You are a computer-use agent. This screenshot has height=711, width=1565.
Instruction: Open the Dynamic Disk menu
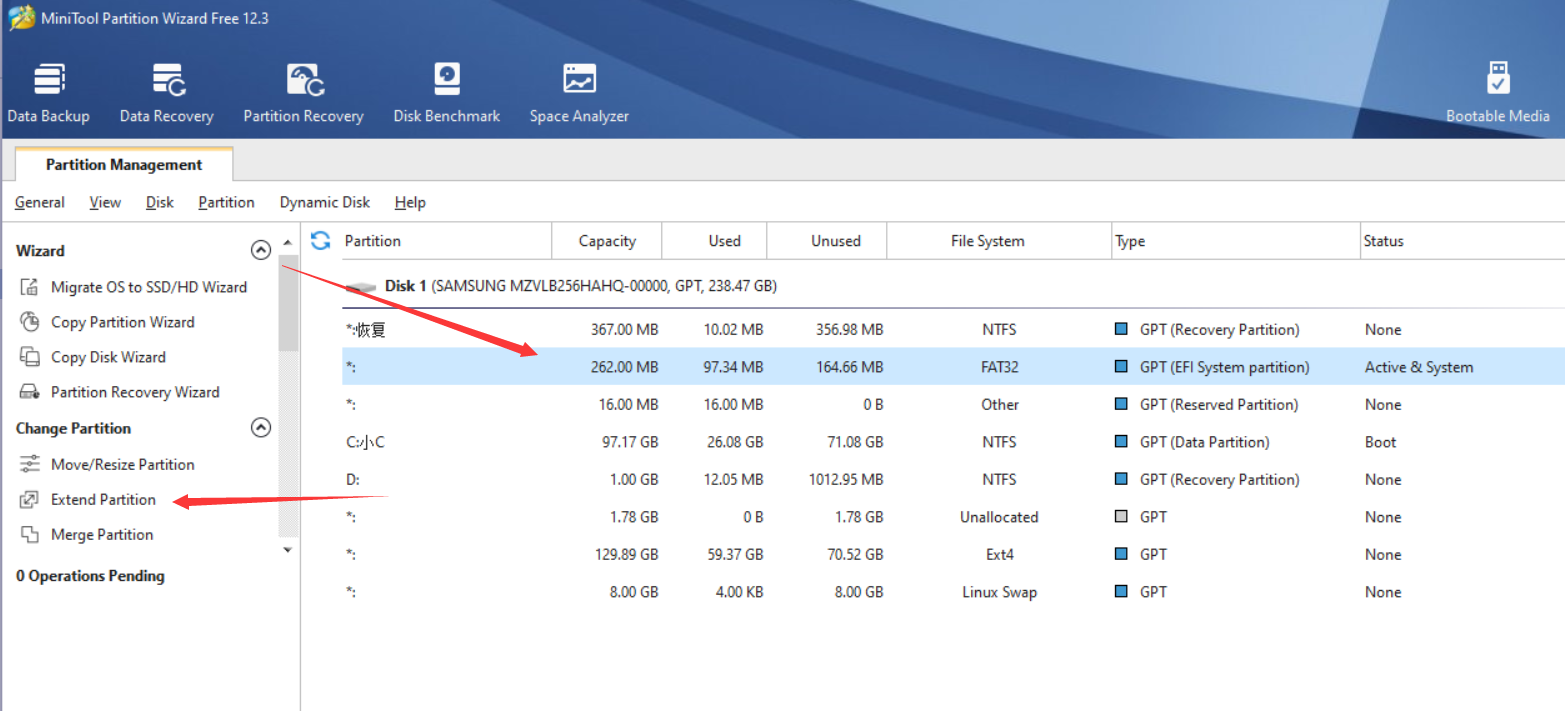click(324, 202)
